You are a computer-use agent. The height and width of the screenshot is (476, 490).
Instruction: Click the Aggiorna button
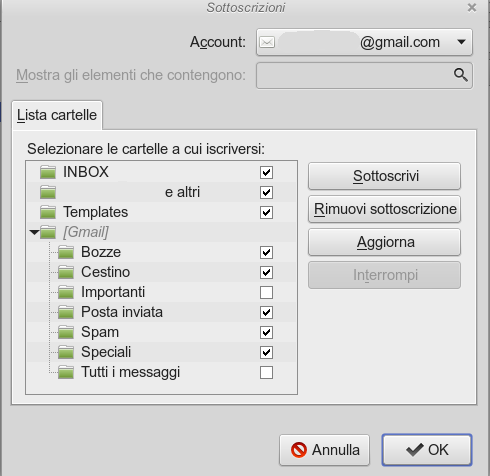384,242
